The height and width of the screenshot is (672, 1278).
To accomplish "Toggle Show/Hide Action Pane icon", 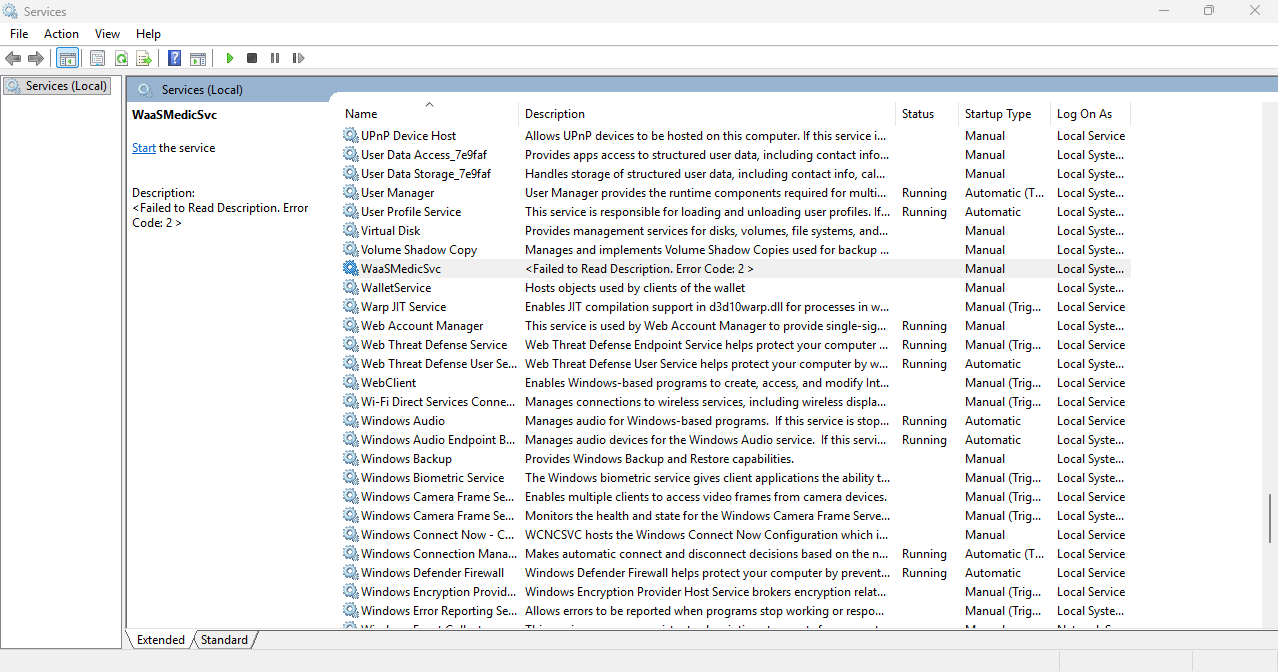I will point(198,58).
